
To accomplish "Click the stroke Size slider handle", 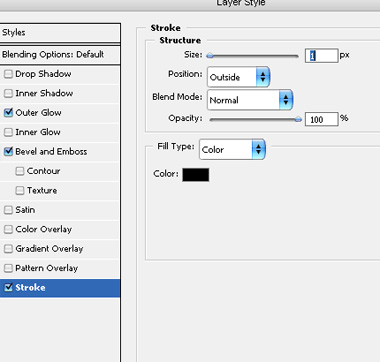I will [x=210, y=56].
